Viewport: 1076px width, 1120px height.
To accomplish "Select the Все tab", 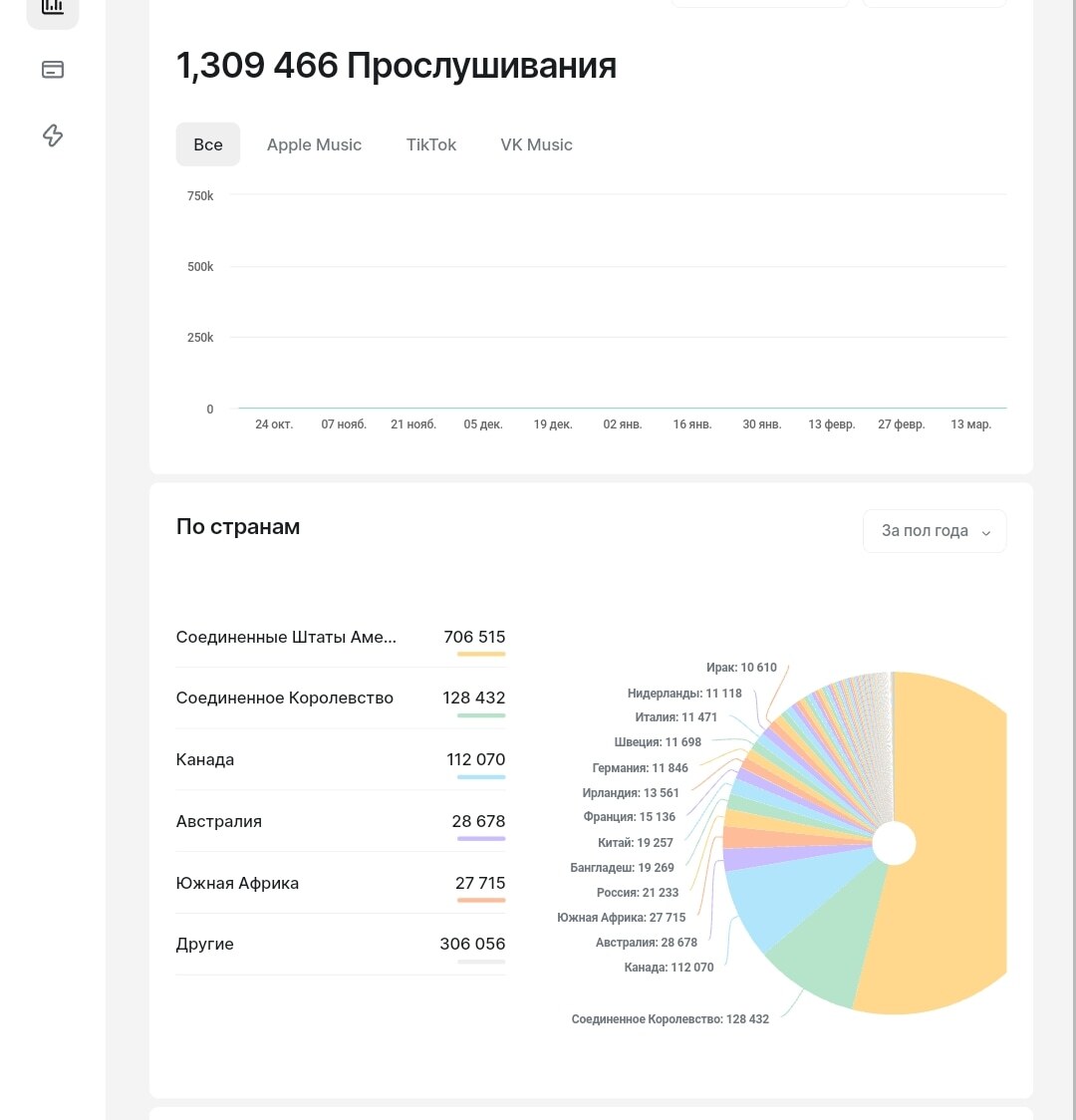I will (208, 144).
